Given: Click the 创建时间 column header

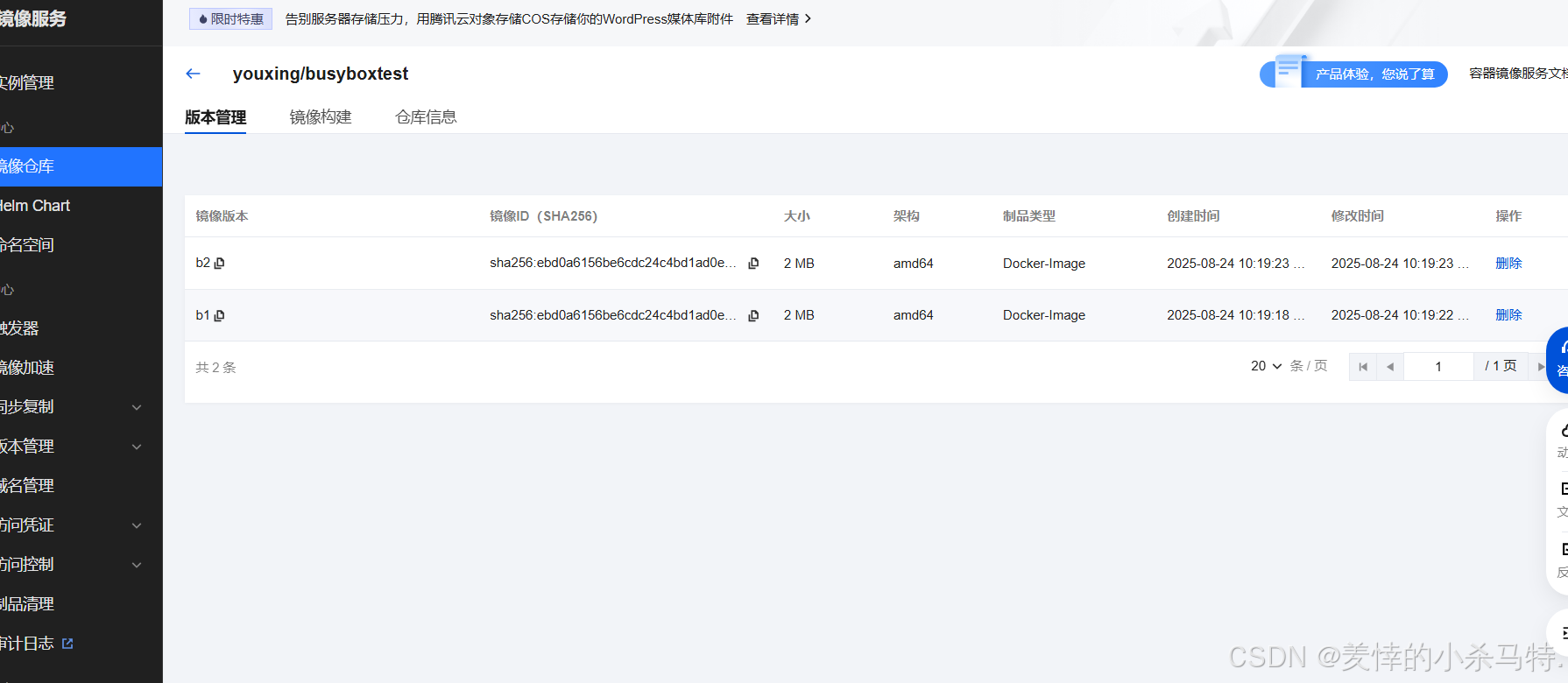Looking at the screenshot, I should pyautogui.click(x=1193, y=216).
